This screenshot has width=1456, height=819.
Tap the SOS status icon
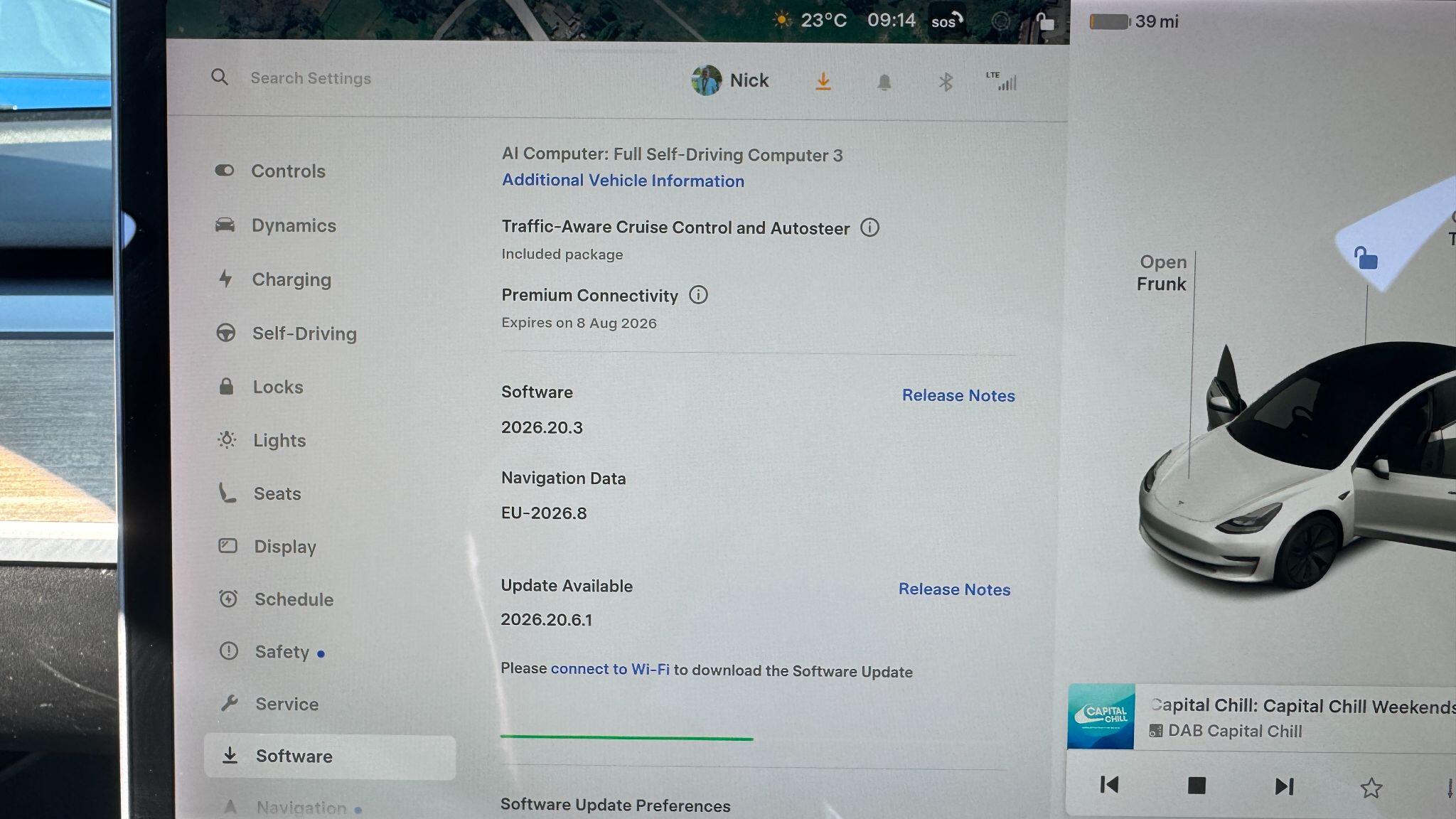coord(947,21)
